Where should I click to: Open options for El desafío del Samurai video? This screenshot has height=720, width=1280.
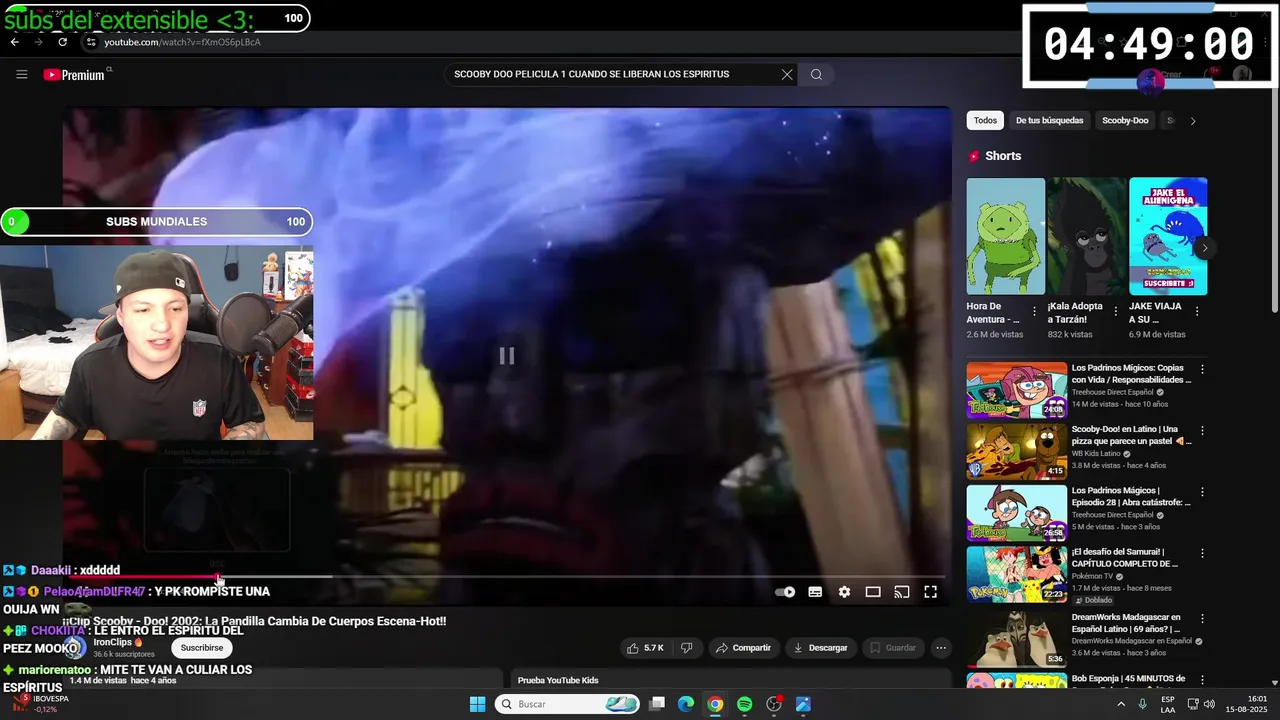point(1202,552)
